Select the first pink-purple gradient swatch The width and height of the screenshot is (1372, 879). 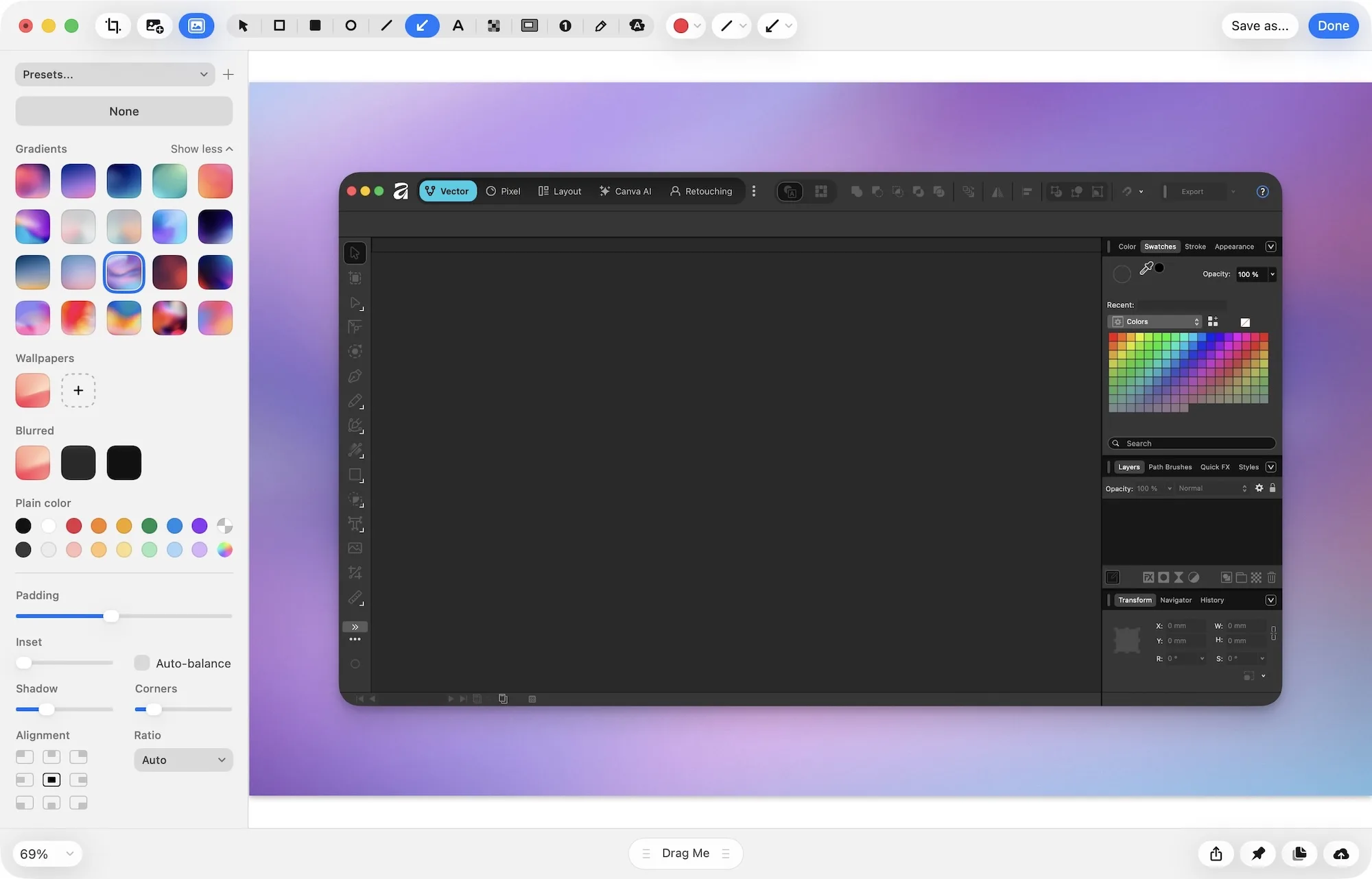33,181
